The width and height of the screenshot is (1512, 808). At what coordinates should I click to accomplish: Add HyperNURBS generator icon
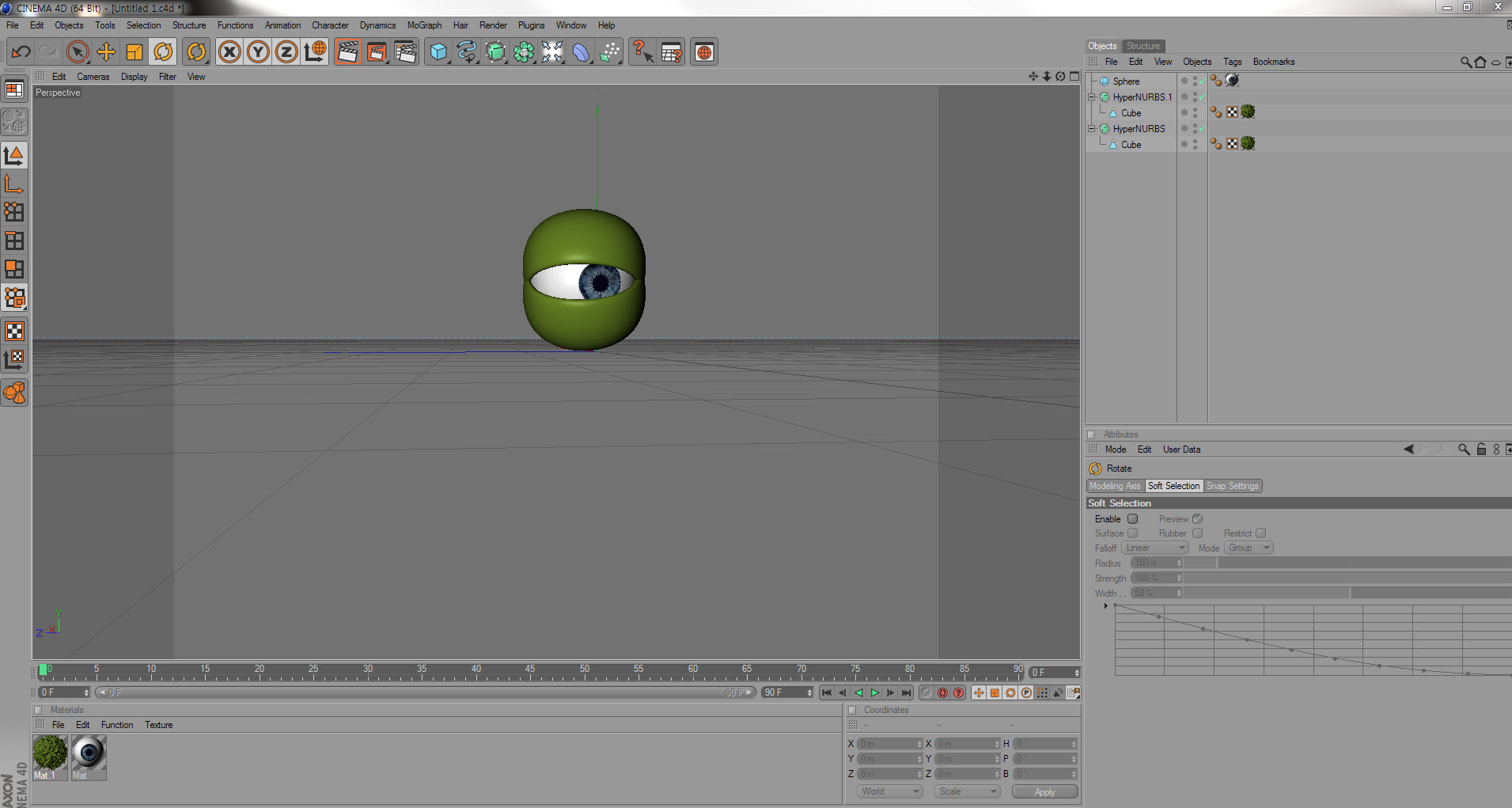(495, 52)
